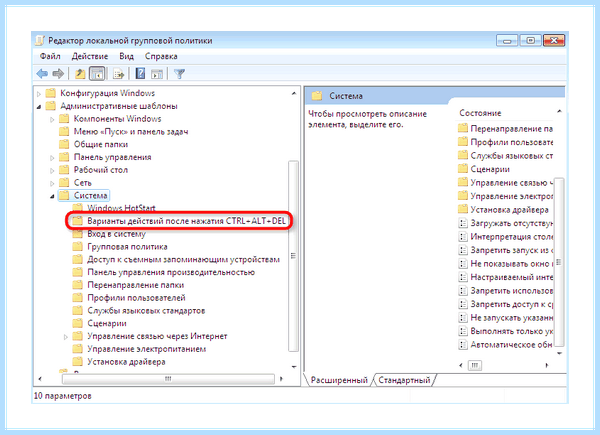600x435 pixels.
Task: Collapse the Система tree node
Action: coord(52,196)
